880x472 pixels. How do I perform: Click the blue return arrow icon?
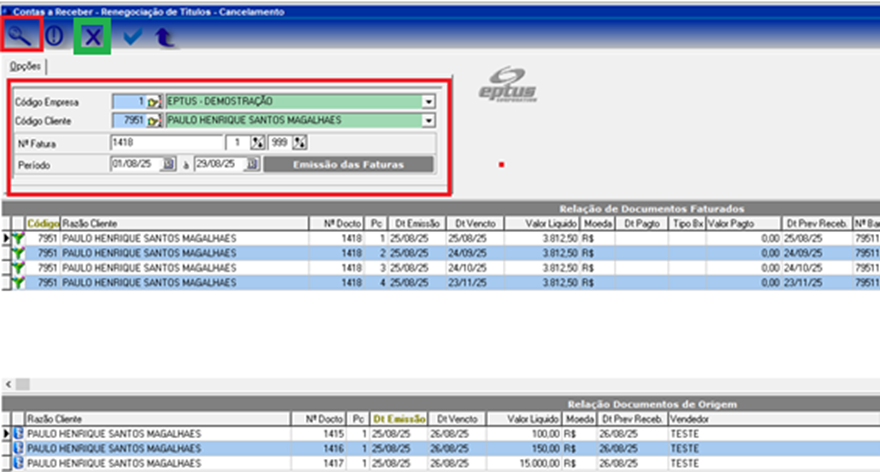pyautogui.click(x=164, y=37)
